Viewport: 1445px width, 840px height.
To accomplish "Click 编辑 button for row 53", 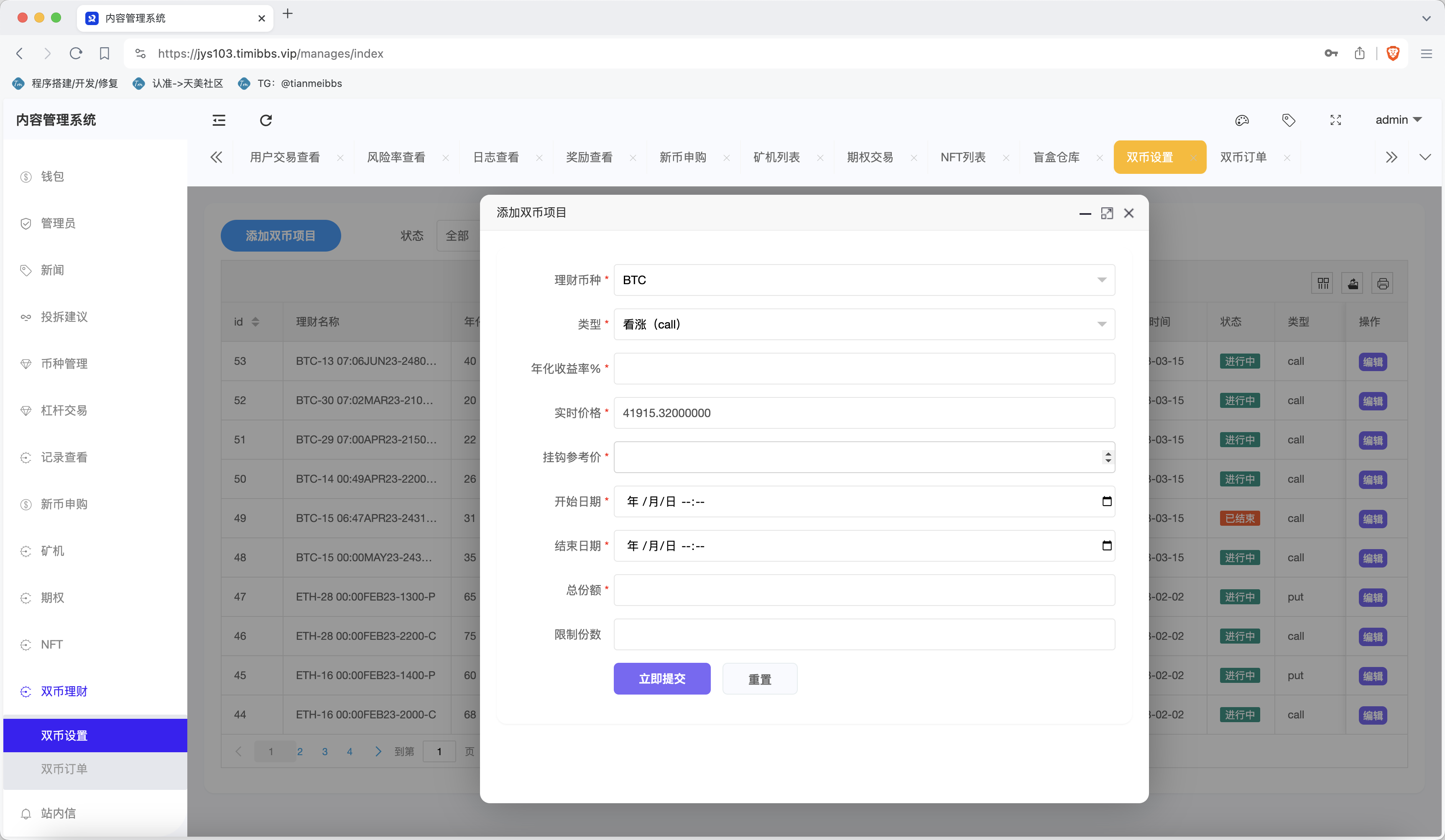I will (1372, 362).
